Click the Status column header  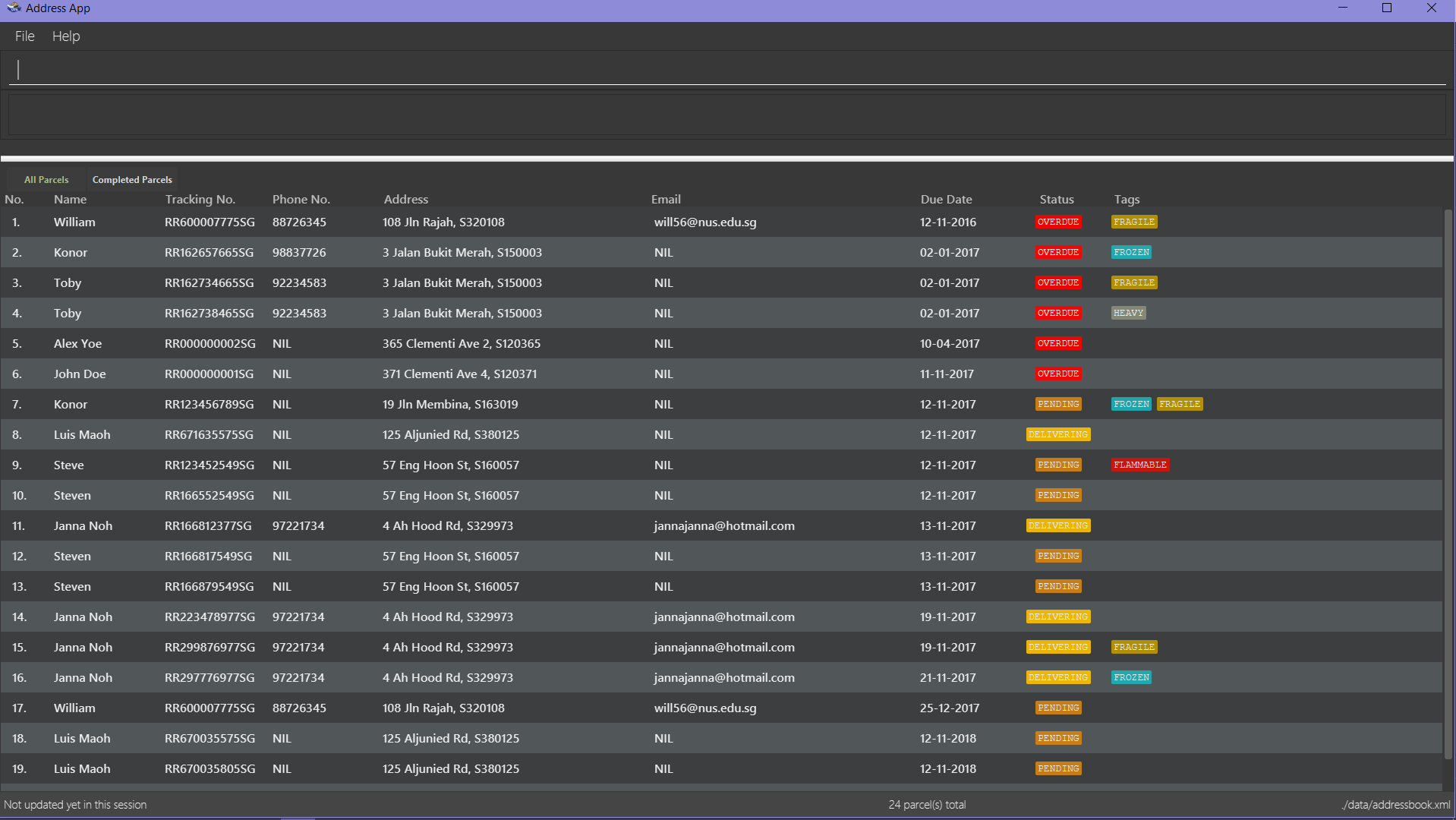(1057, 200)
